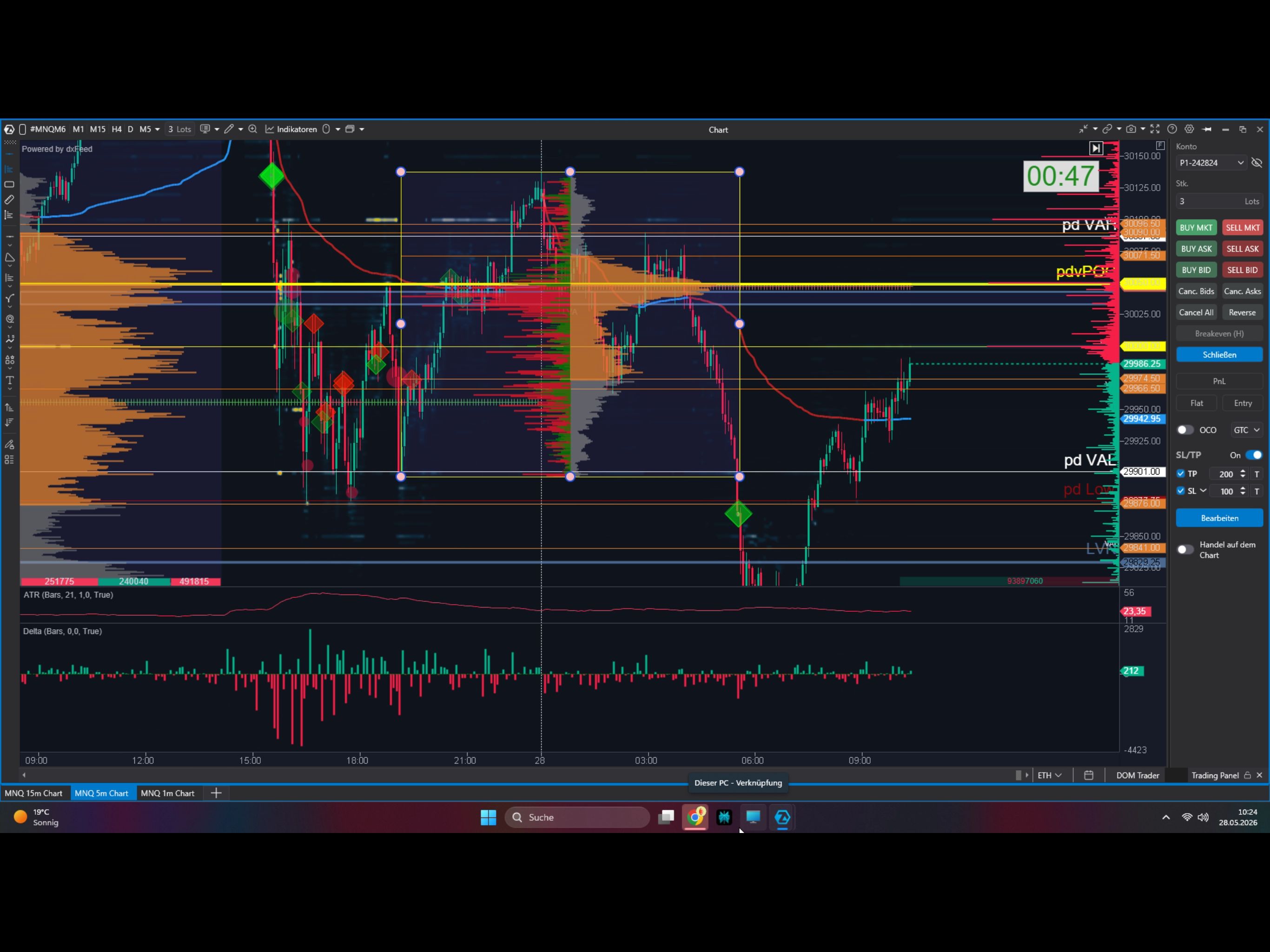Enable Handel auf dem Chart toggle

(x=1185, y=549)
